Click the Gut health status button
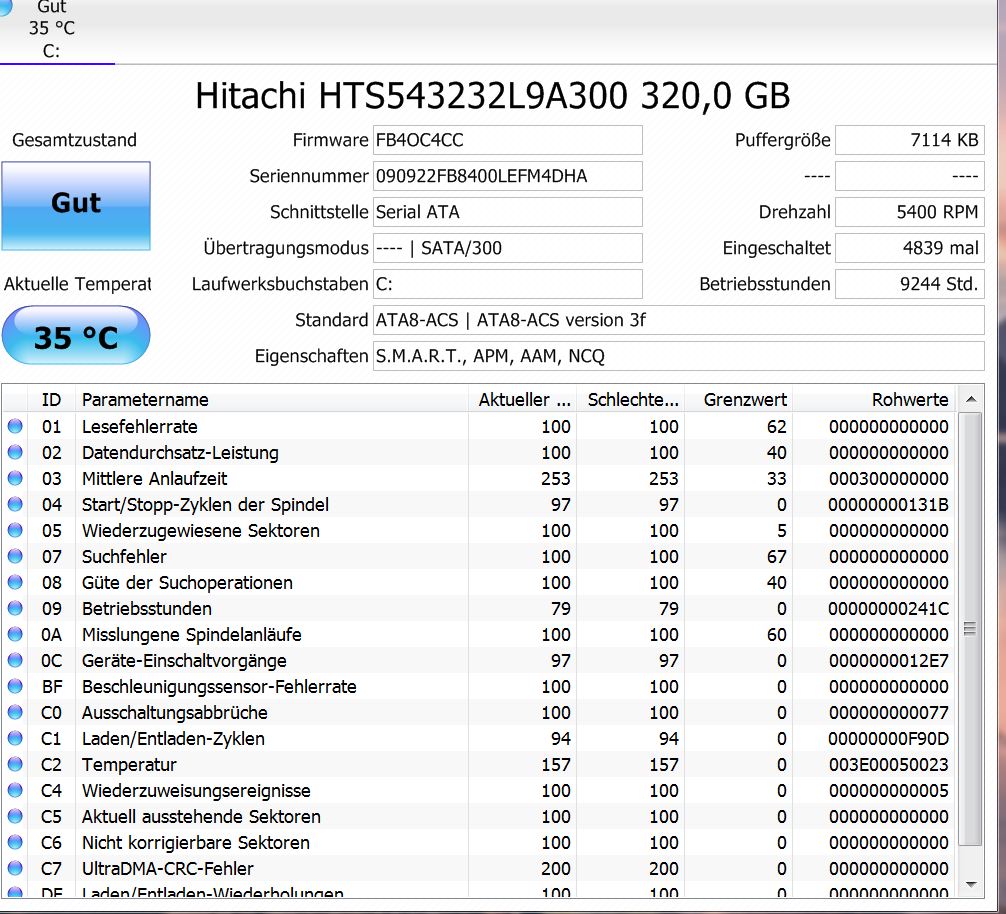The width and height of the screenshot is (1006, 914). point(76,205)
